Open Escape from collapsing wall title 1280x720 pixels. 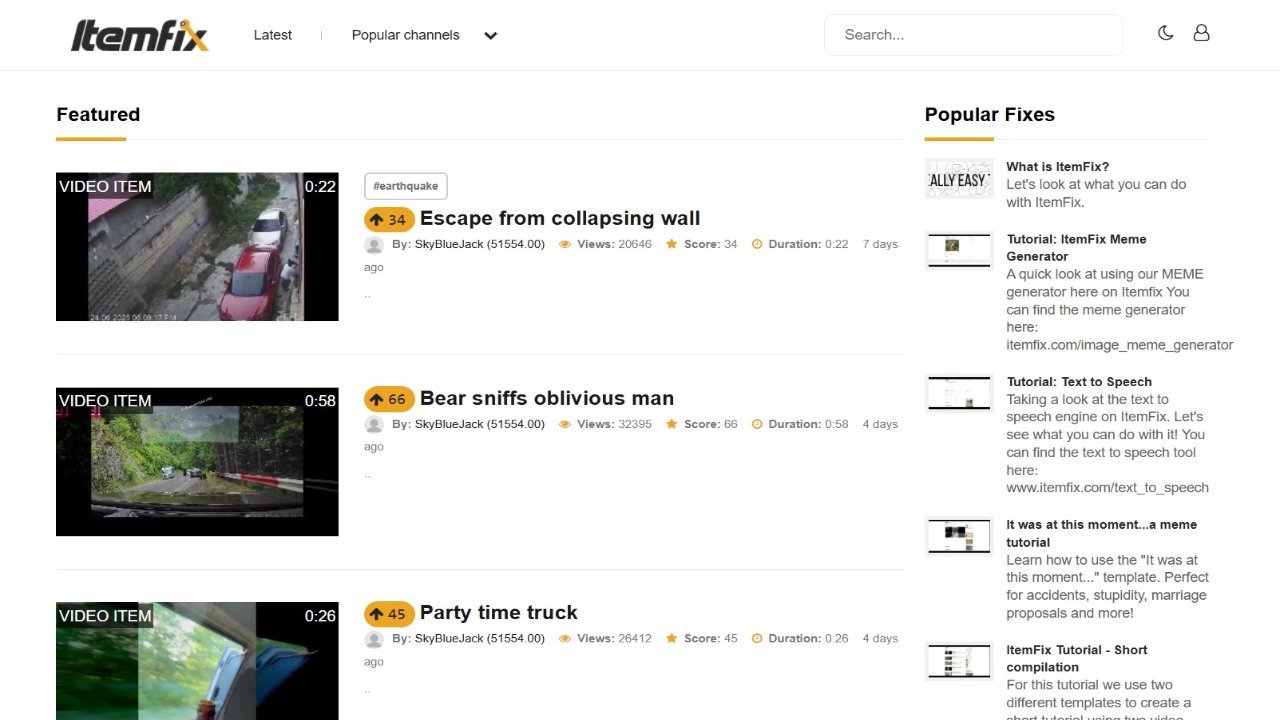point(560,218)
